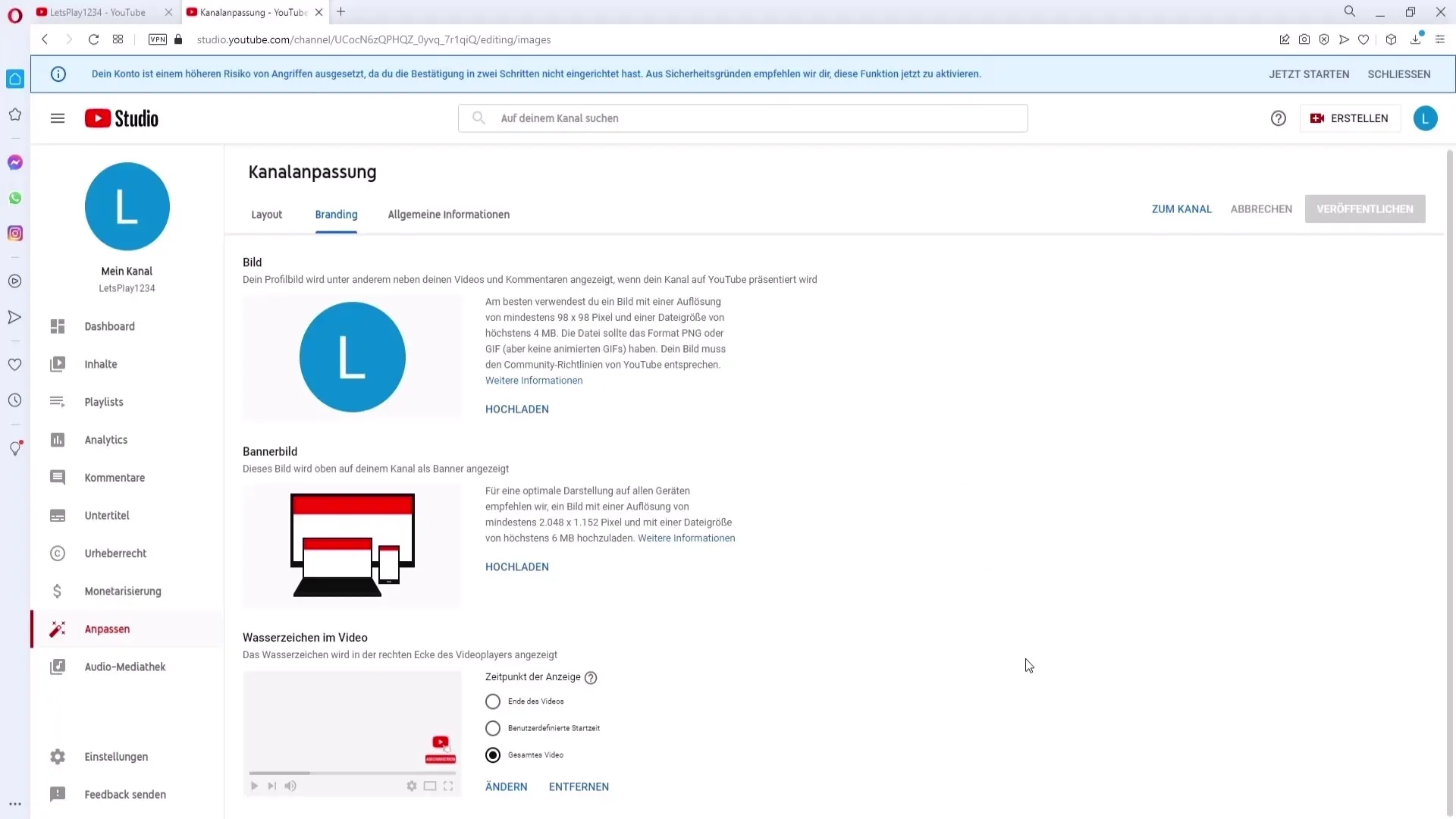
Task: Click the VERÖFFENTLICHEN button top right
Action: tap(1365, 208)
